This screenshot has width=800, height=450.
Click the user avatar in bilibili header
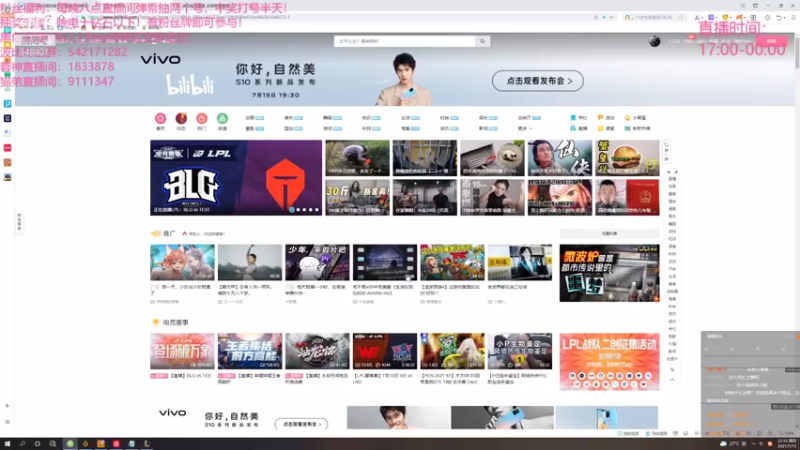(655, 41)
